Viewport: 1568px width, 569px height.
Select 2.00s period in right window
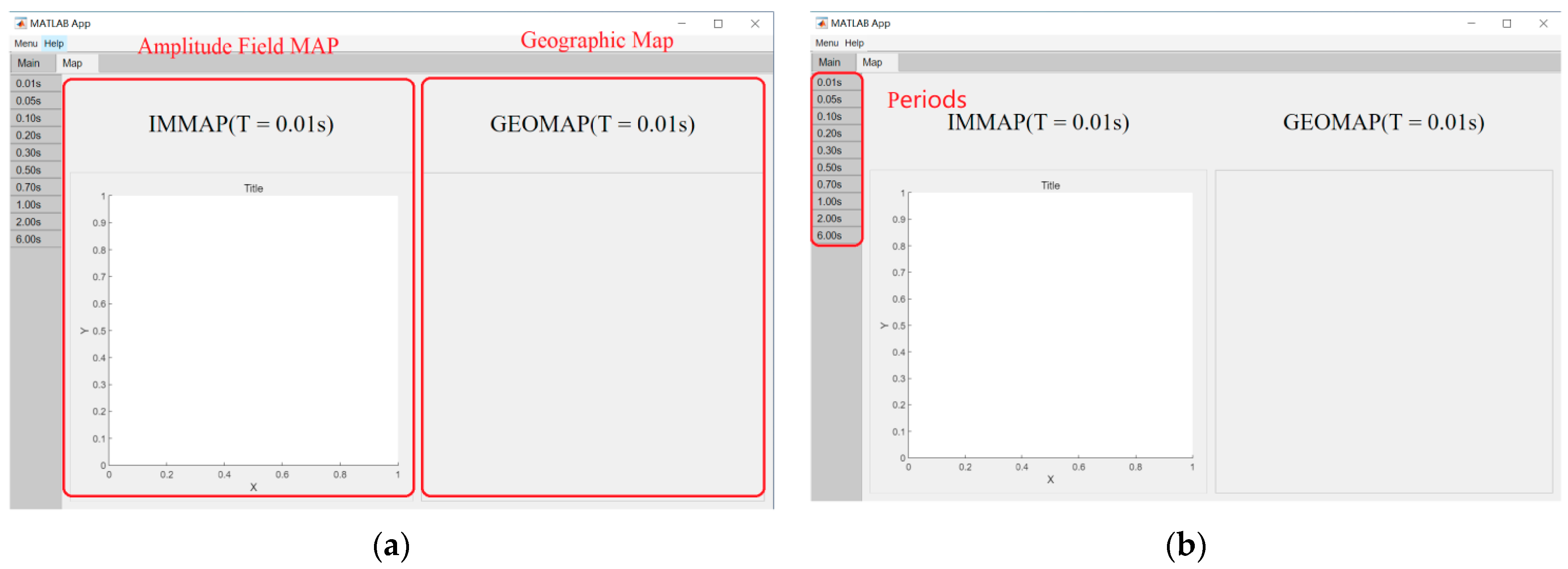829,218
